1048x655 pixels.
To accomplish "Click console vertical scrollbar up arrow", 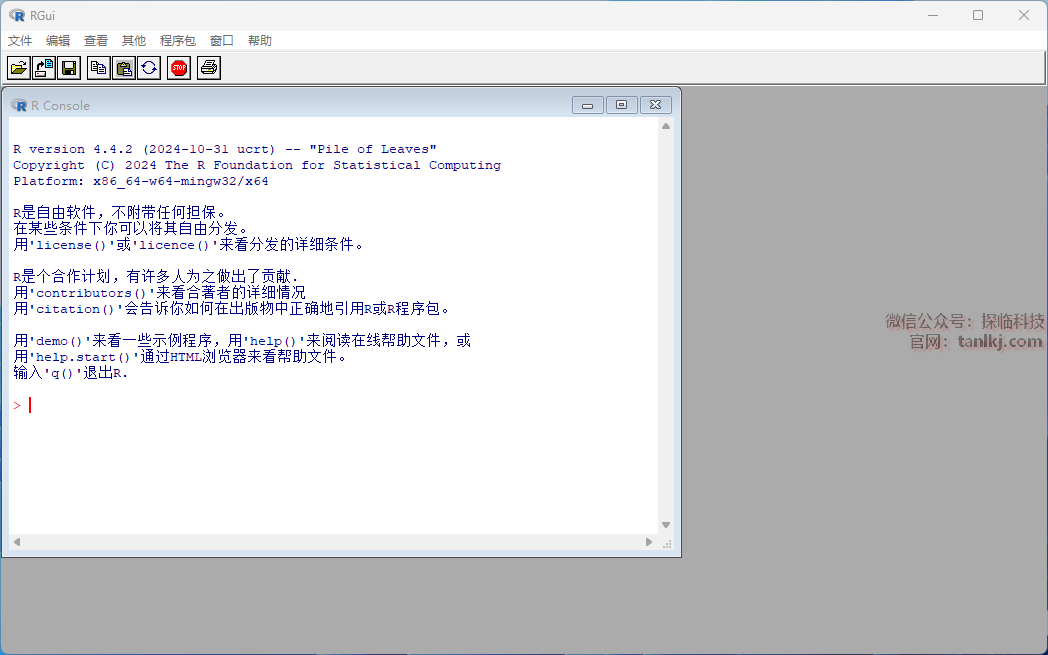I will click(666, 126).
